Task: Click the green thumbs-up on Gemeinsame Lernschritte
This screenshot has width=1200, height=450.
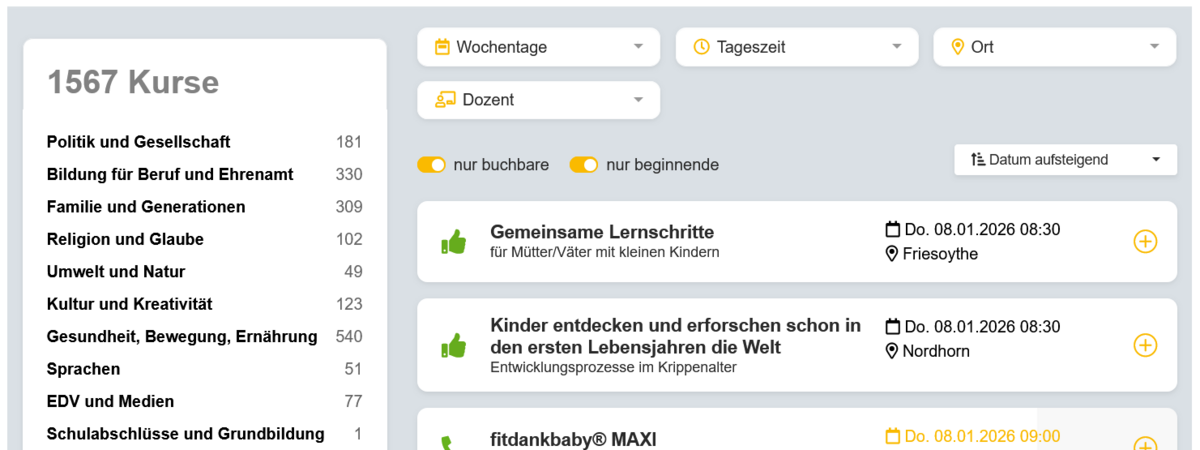Action: tap(454, 242)
